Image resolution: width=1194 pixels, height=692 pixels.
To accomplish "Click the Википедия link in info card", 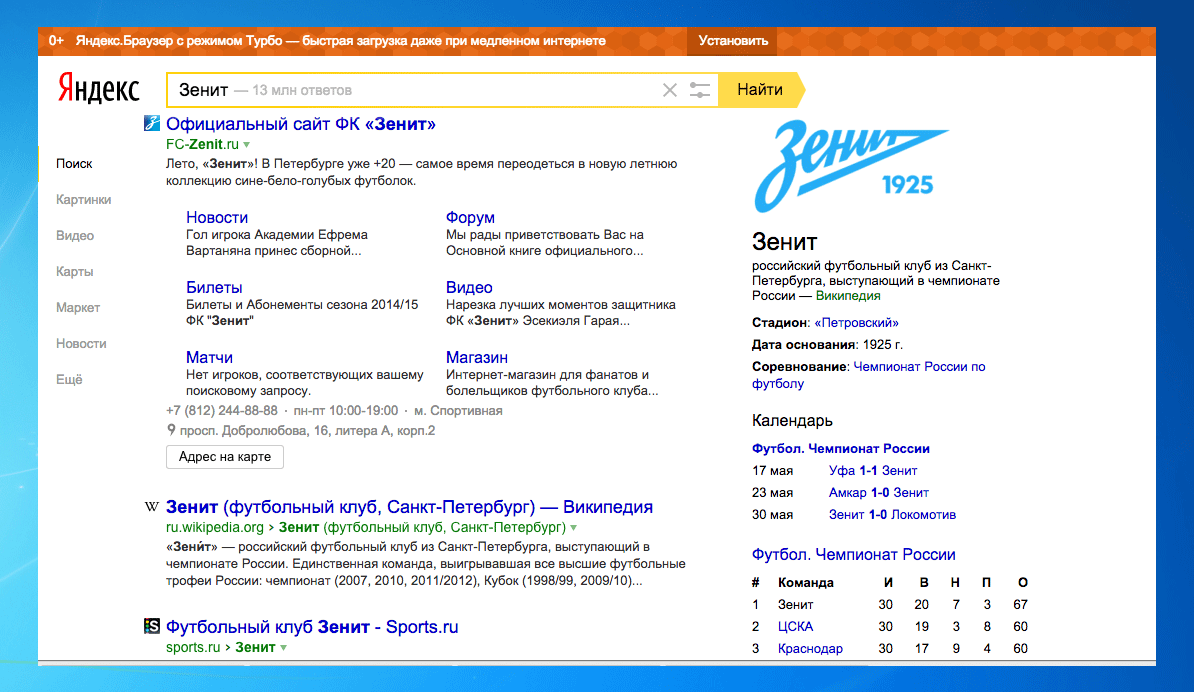I will (x=848, y=296).
